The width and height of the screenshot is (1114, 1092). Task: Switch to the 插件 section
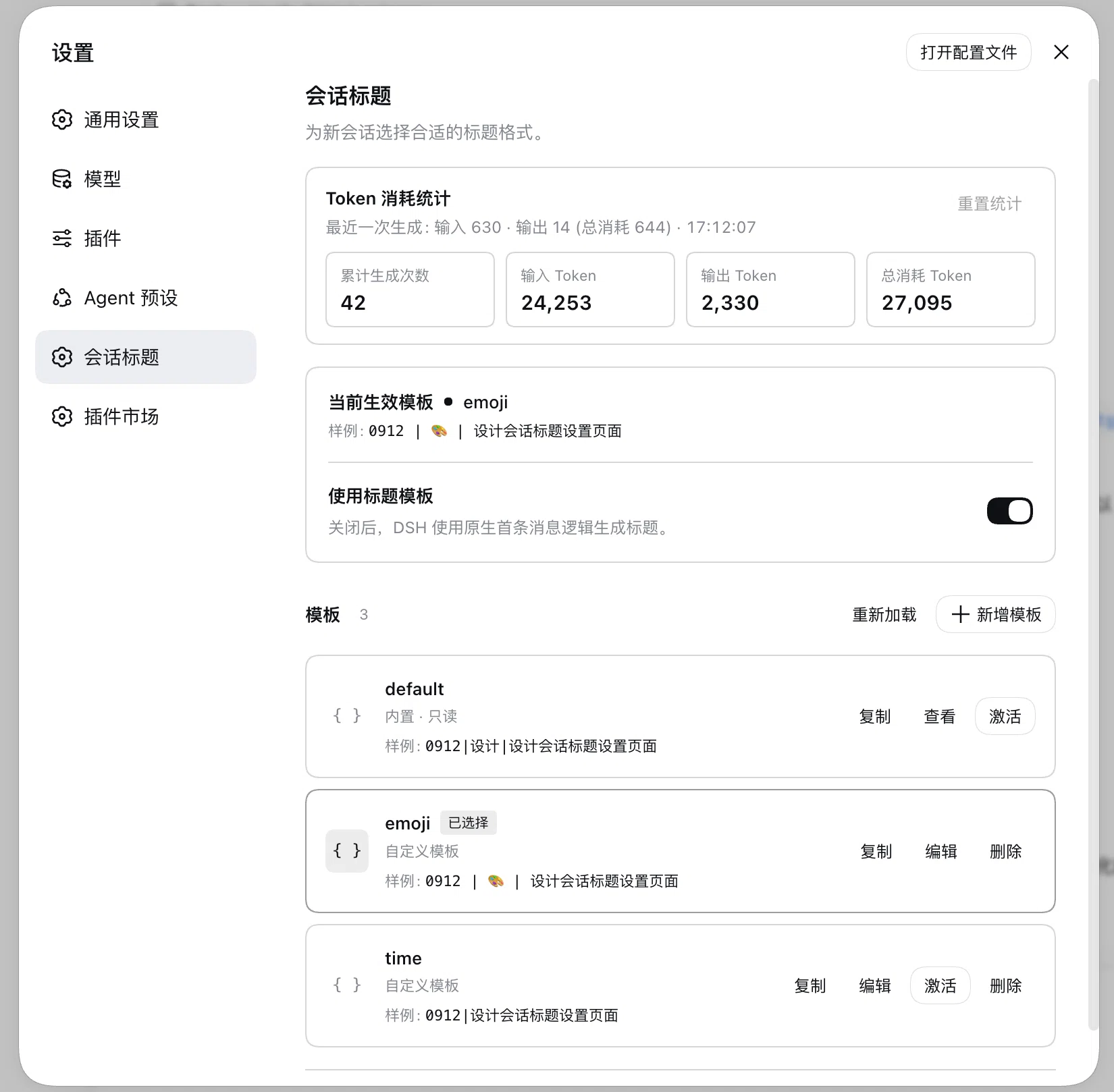click(146, 238)
